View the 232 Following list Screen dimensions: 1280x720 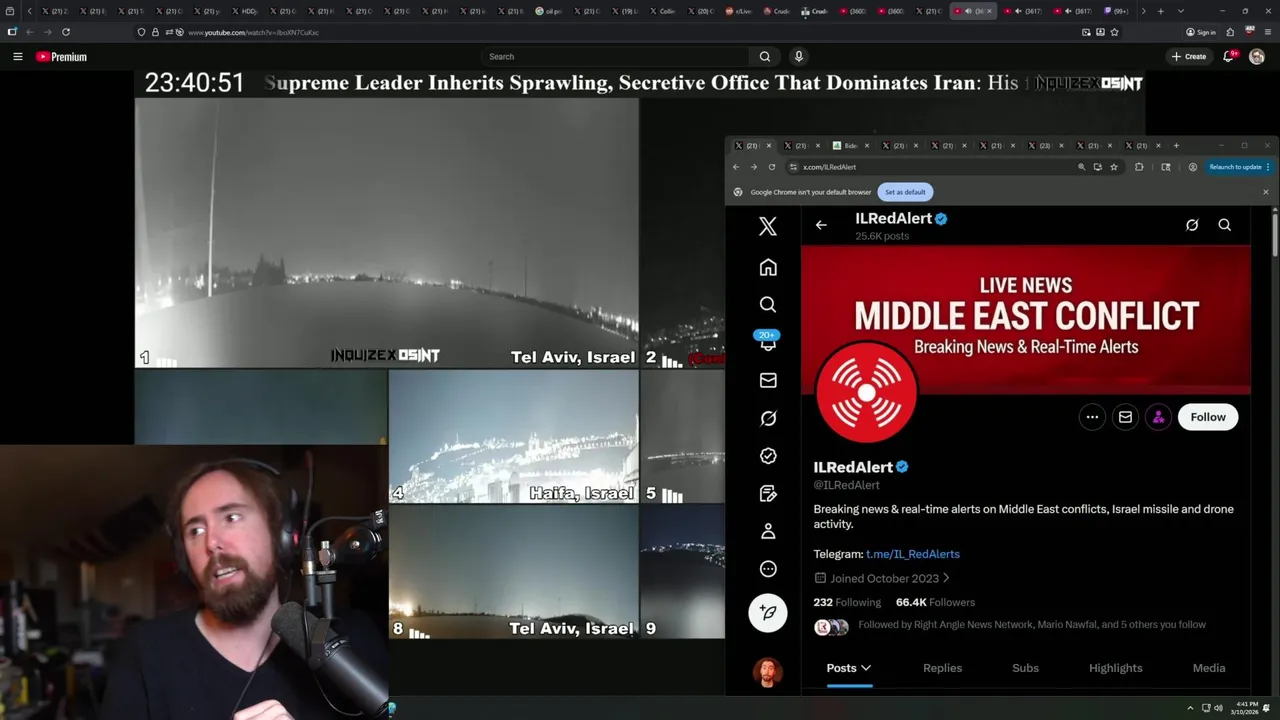(x=847, y=602)
